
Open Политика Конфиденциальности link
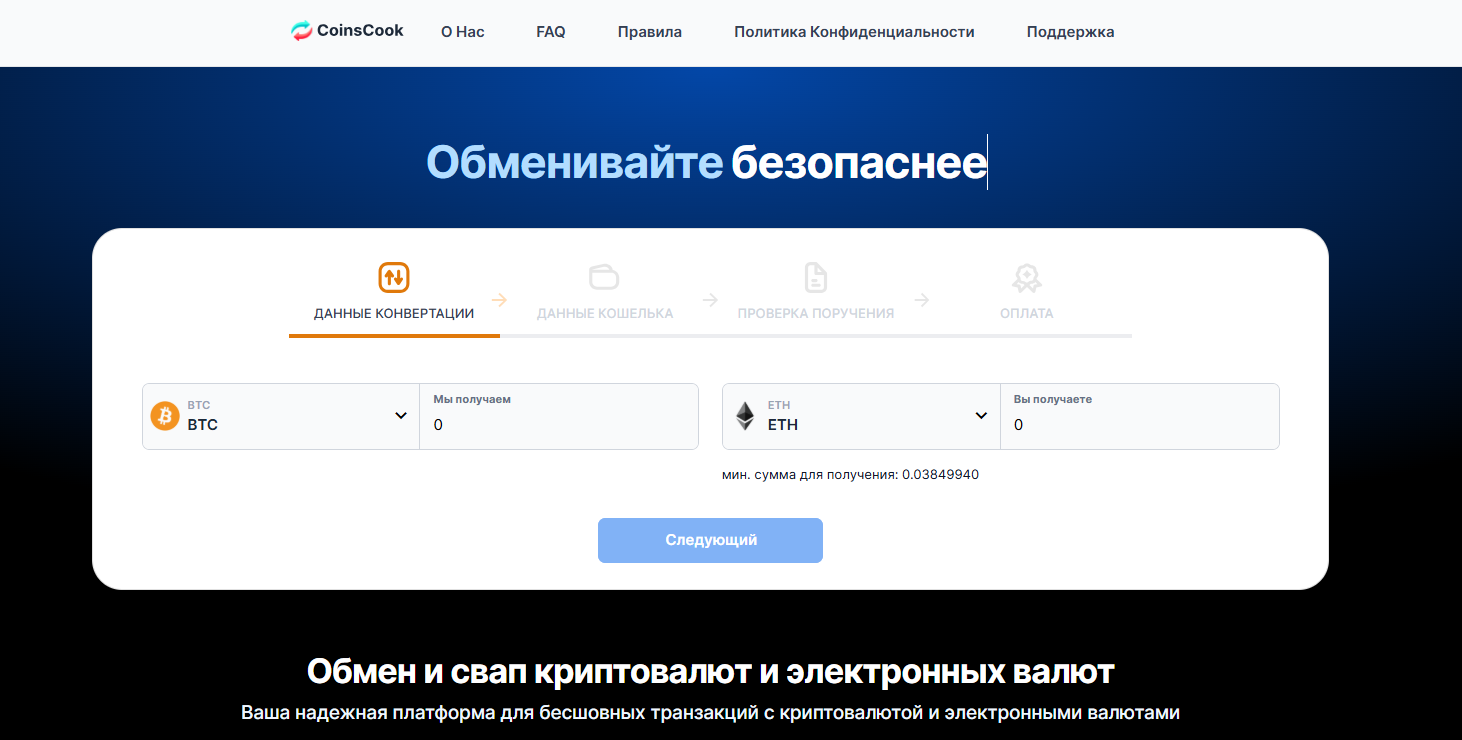(x=854, y=32)
